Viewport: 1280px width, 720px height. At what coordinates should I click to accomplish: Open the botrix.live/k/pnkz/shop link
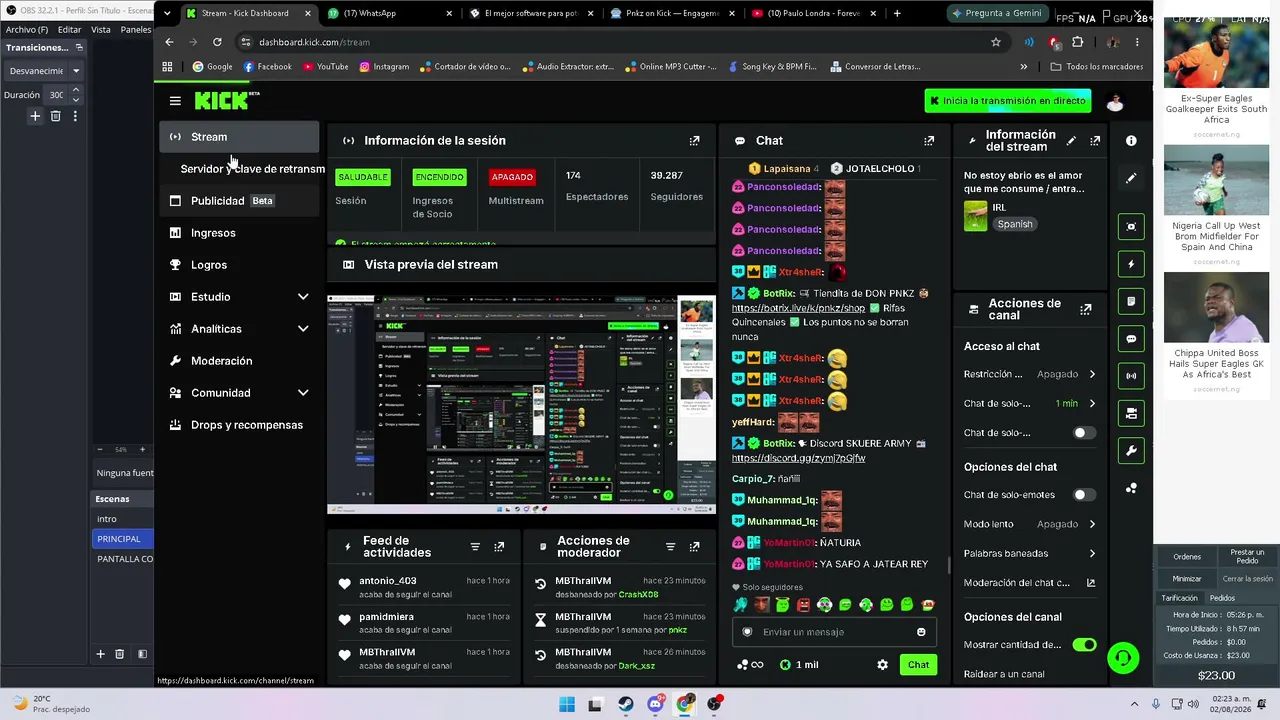click(x=798, y=308)
